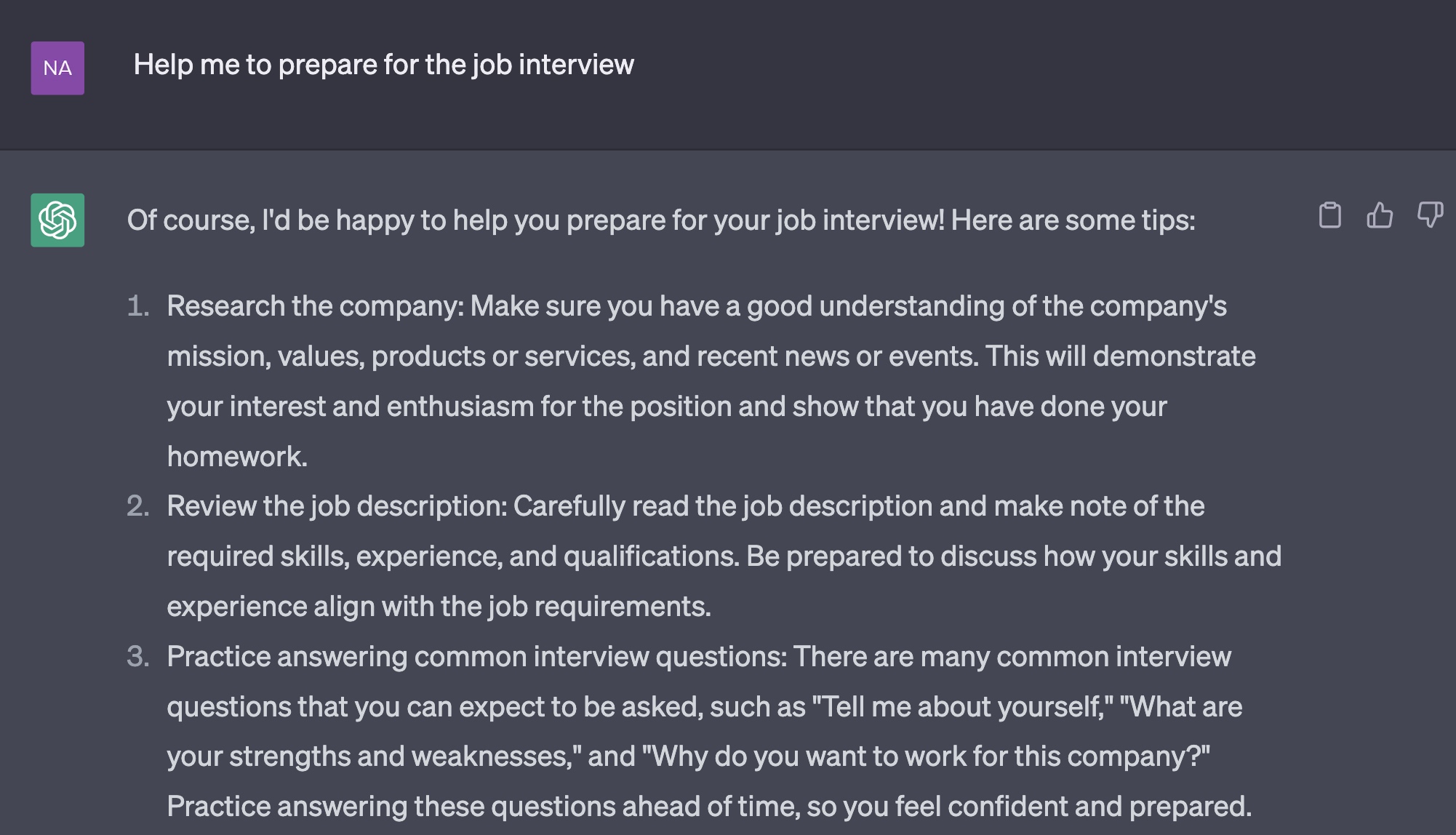The image size is (1456, 835).
Task: Click the line beginning 'mission, values, products or services'
Action: [711, 356]
